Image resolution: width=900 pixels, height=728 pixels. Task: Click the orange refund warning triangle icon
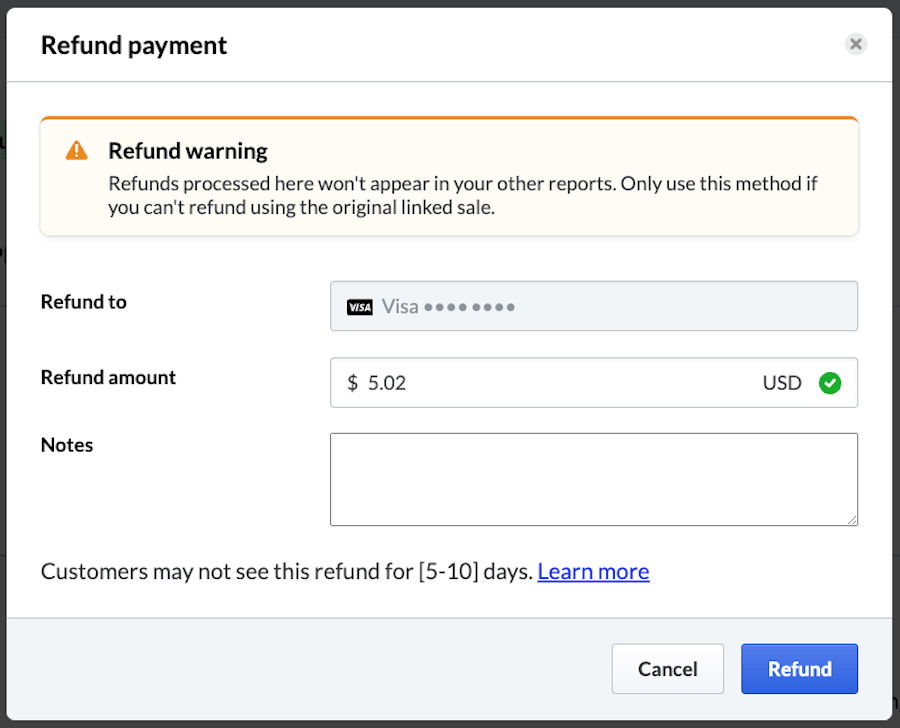(76, 151)
